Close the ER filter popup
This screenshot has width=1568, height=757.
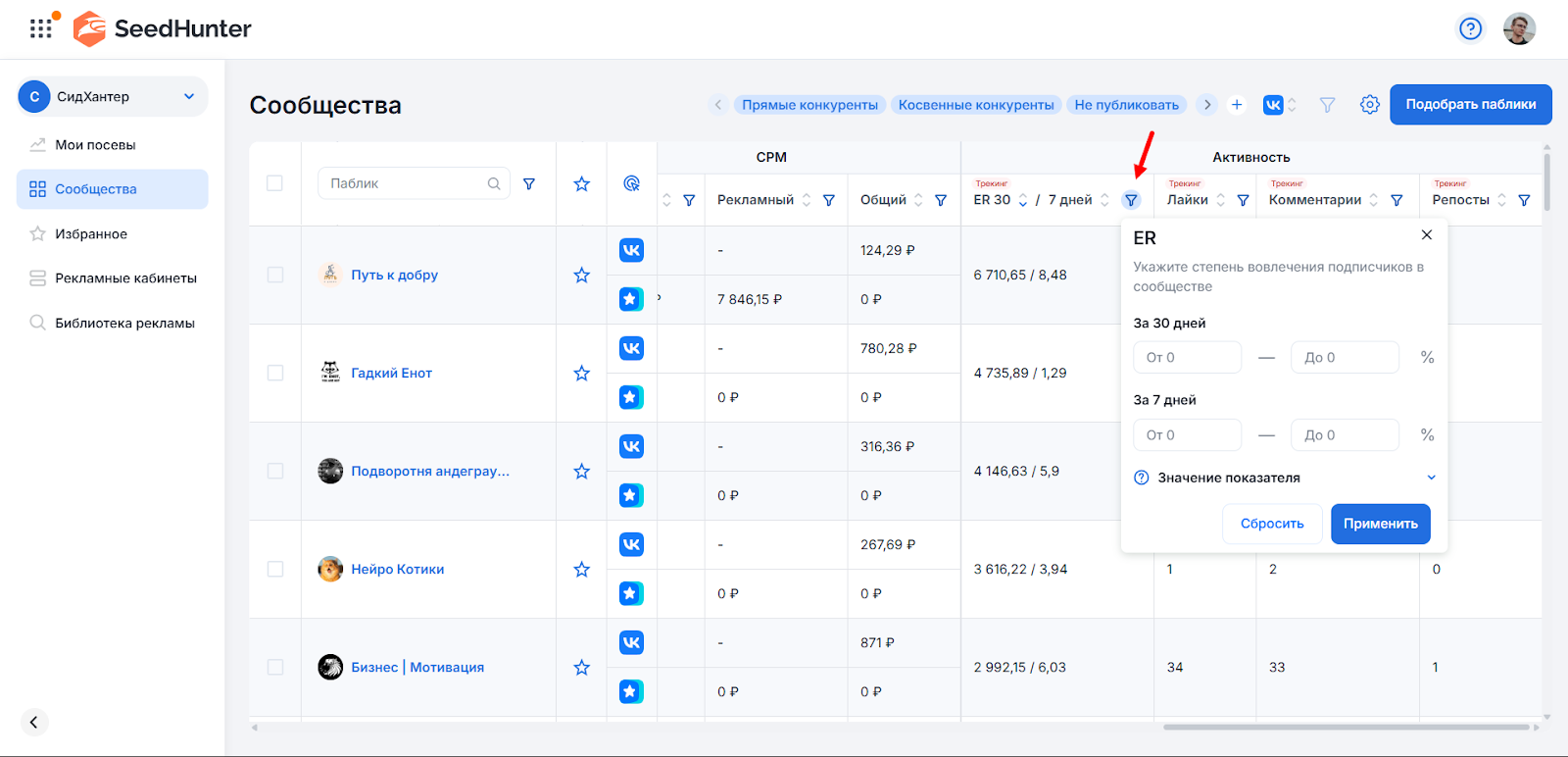1426,235
